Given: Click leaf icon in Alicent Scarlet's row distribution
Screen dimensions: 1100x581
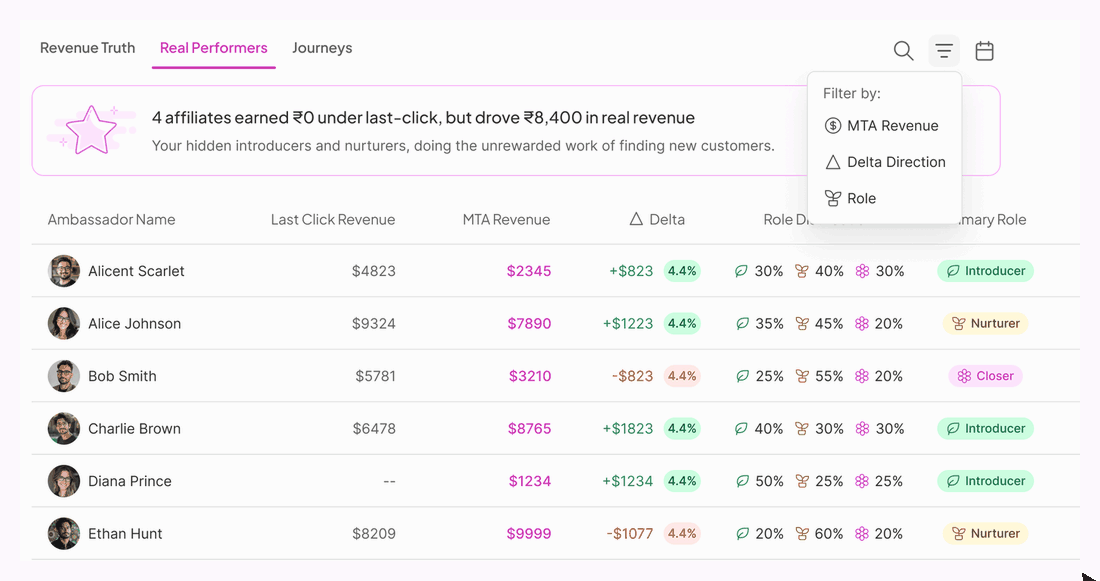Looking at the screenshot, I should [x=742, y=271].
